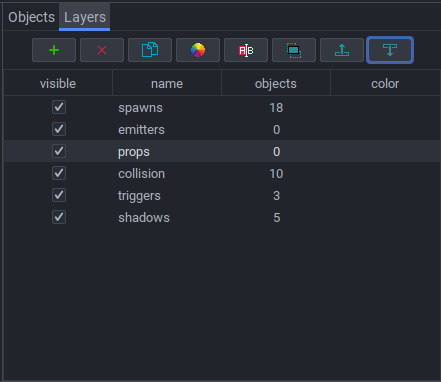Sort by the visible column header
This screenshot has height=382, width=441.
(58, 83)
